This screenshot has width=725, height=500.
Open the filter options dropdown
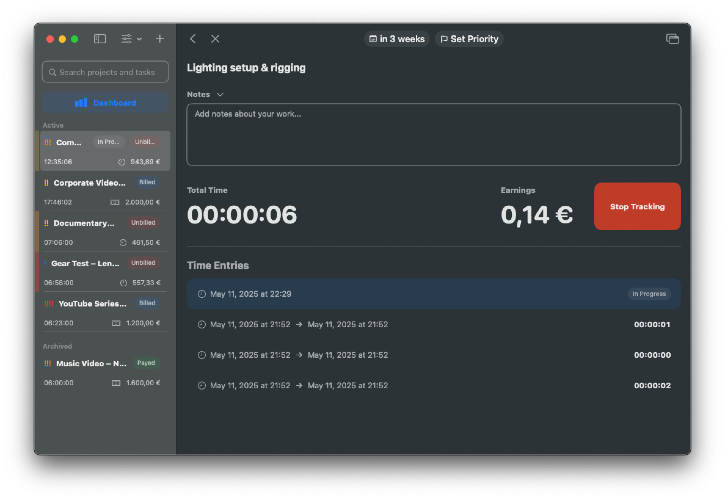pyautogui.click(x=131, y=39)
